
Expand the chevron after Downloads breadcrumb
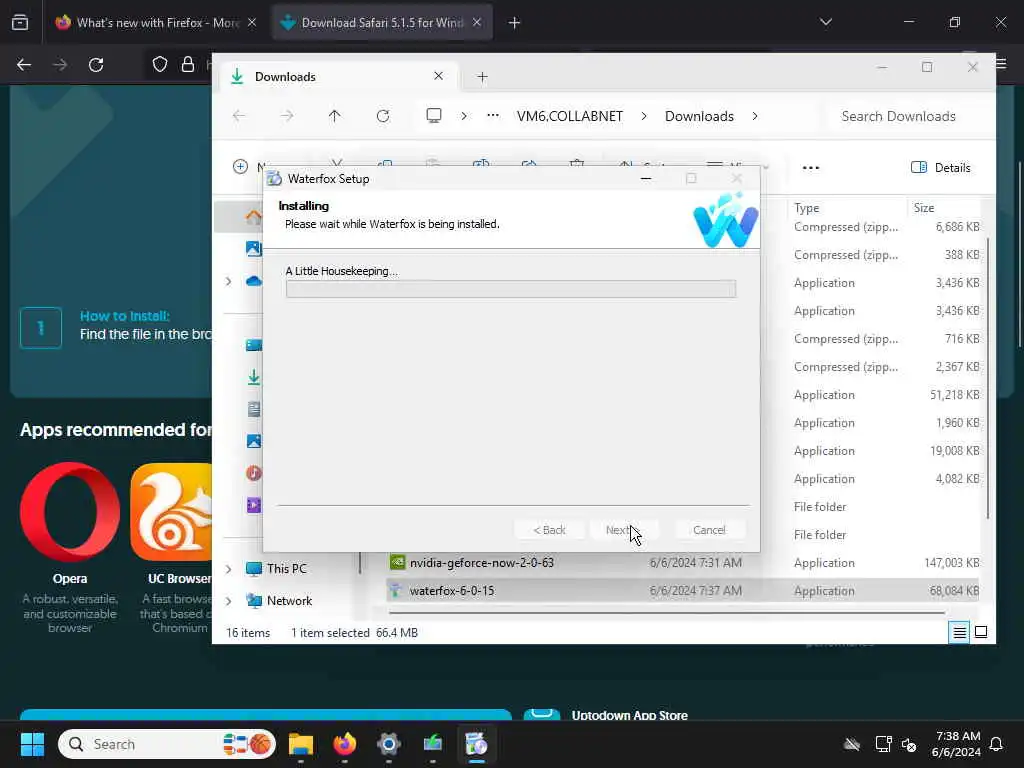[x=755, y=116]
